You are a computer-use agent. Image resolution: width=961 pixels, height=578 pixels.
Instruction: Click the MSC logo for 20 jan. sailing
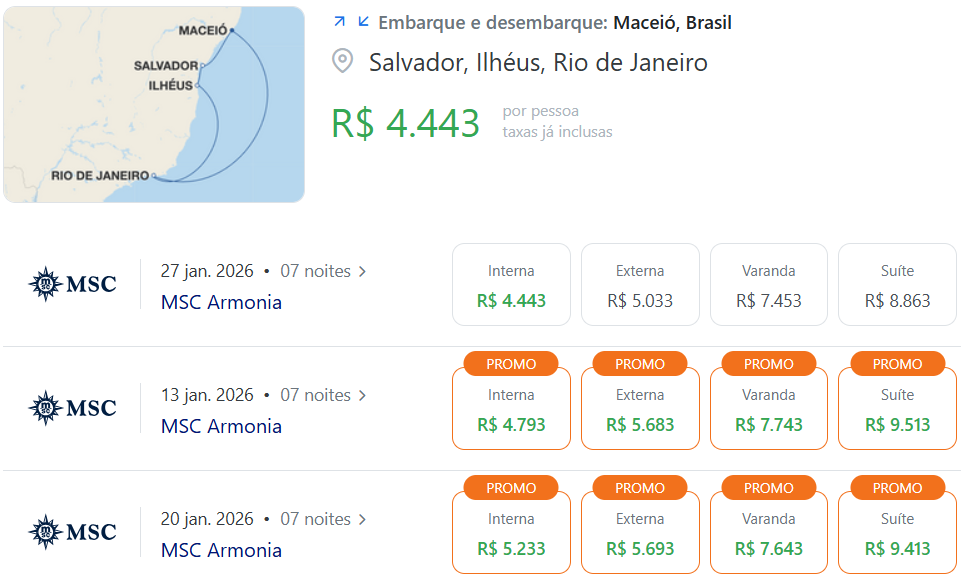point(72,531)
